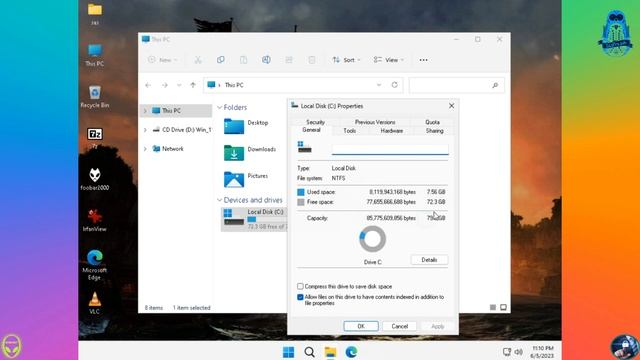640x360 pixels.
Task: Open the foobar2000 desktop icon
Action: click(x=95, y=179)
